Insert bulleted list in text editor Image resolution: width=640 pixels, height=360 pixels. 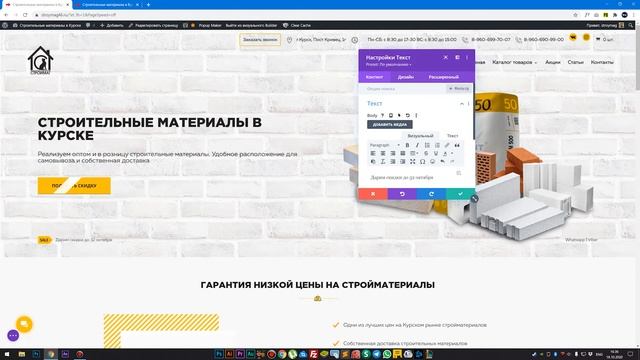click(427, 145)
